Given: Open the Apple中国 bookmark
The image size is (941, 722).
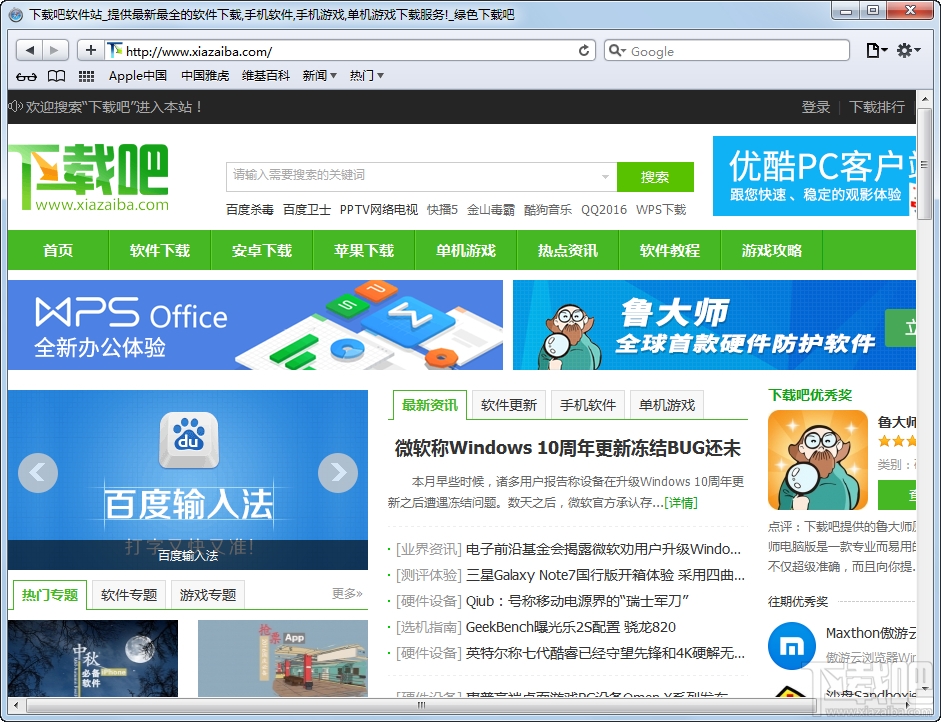Looking at the screenshot, I should click(137, 76).
